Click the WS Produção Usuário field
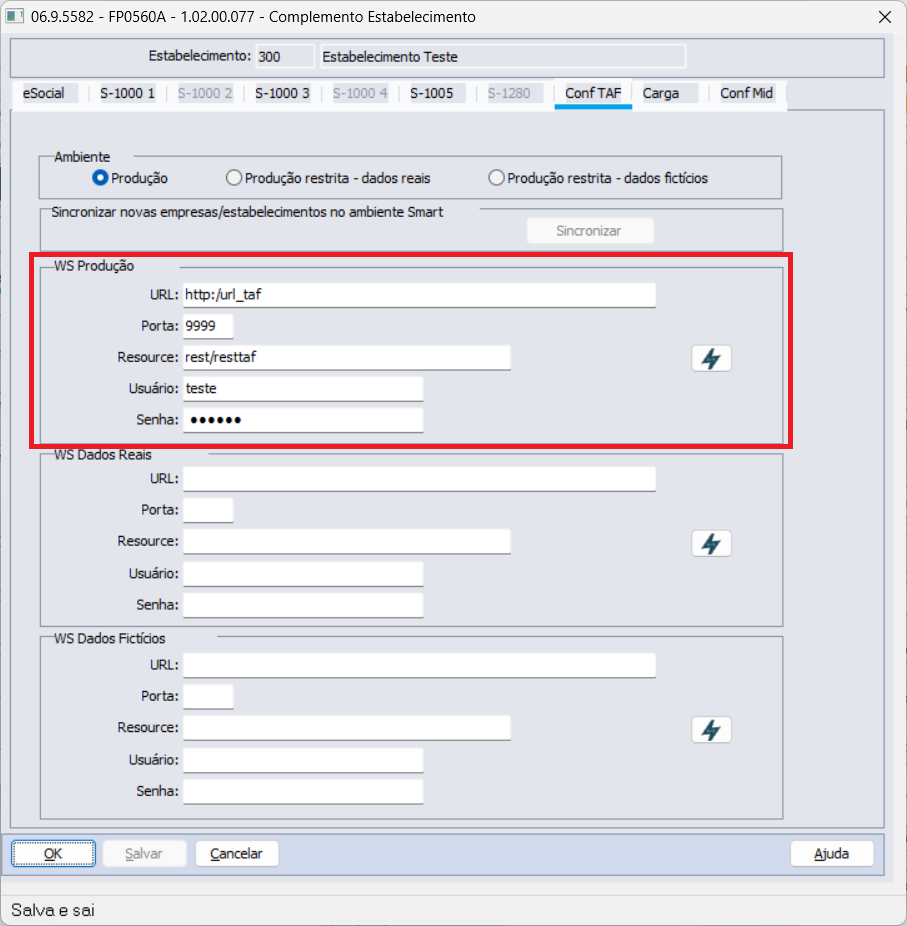Viewport: 907px width, 926px height. click(303, 389)
